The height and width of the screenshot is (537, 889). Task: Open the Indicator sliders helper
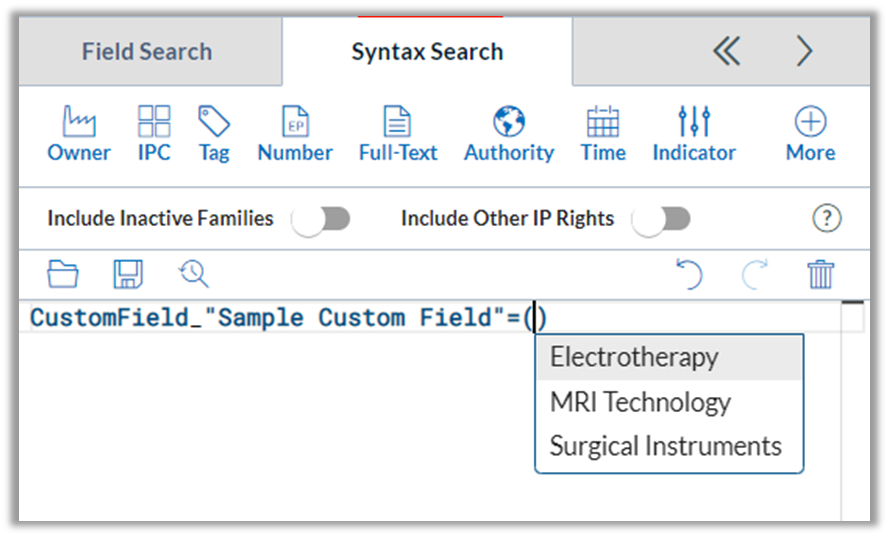[694, 134]
